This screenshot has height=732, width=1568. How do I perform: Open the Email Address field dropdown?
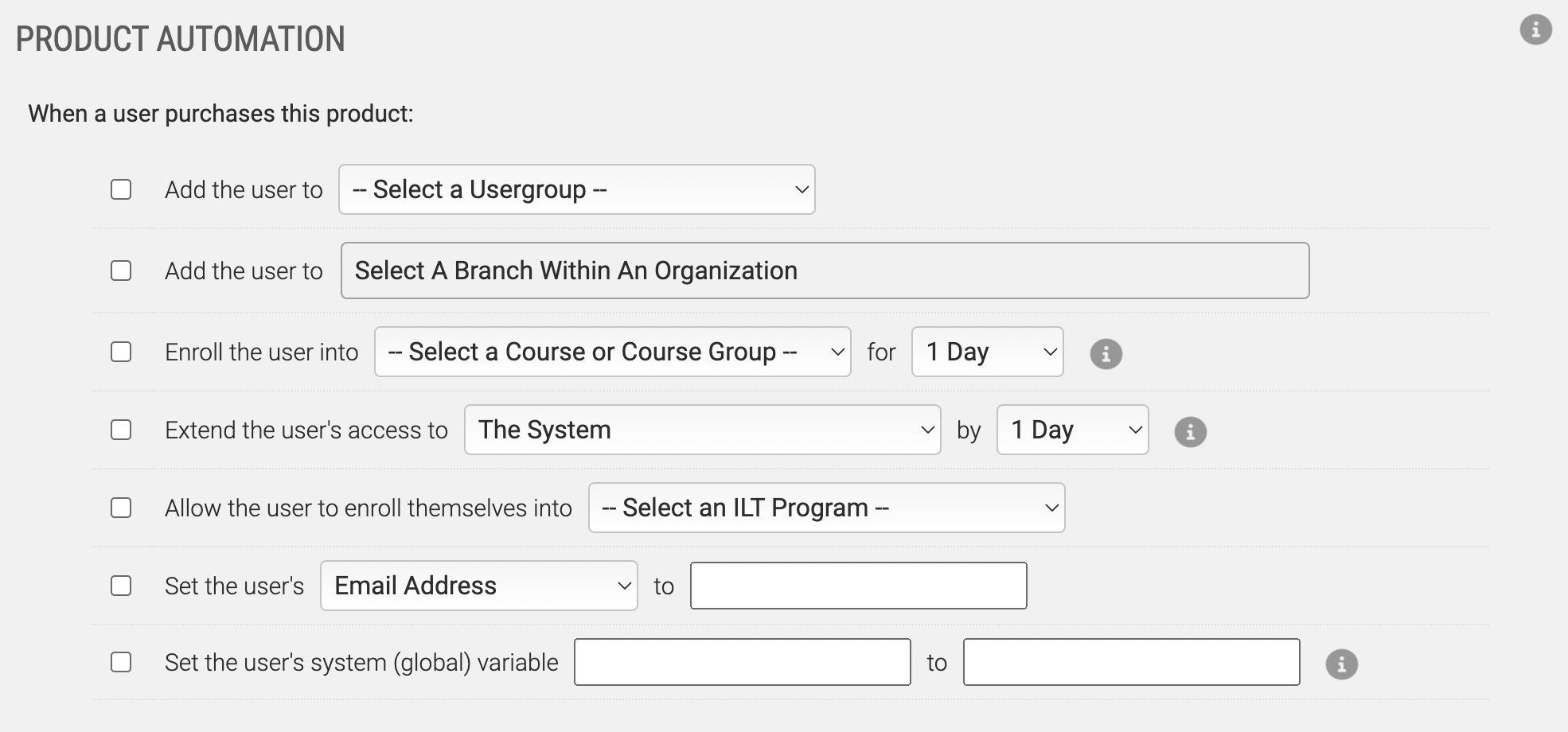[x=479, y=586]
